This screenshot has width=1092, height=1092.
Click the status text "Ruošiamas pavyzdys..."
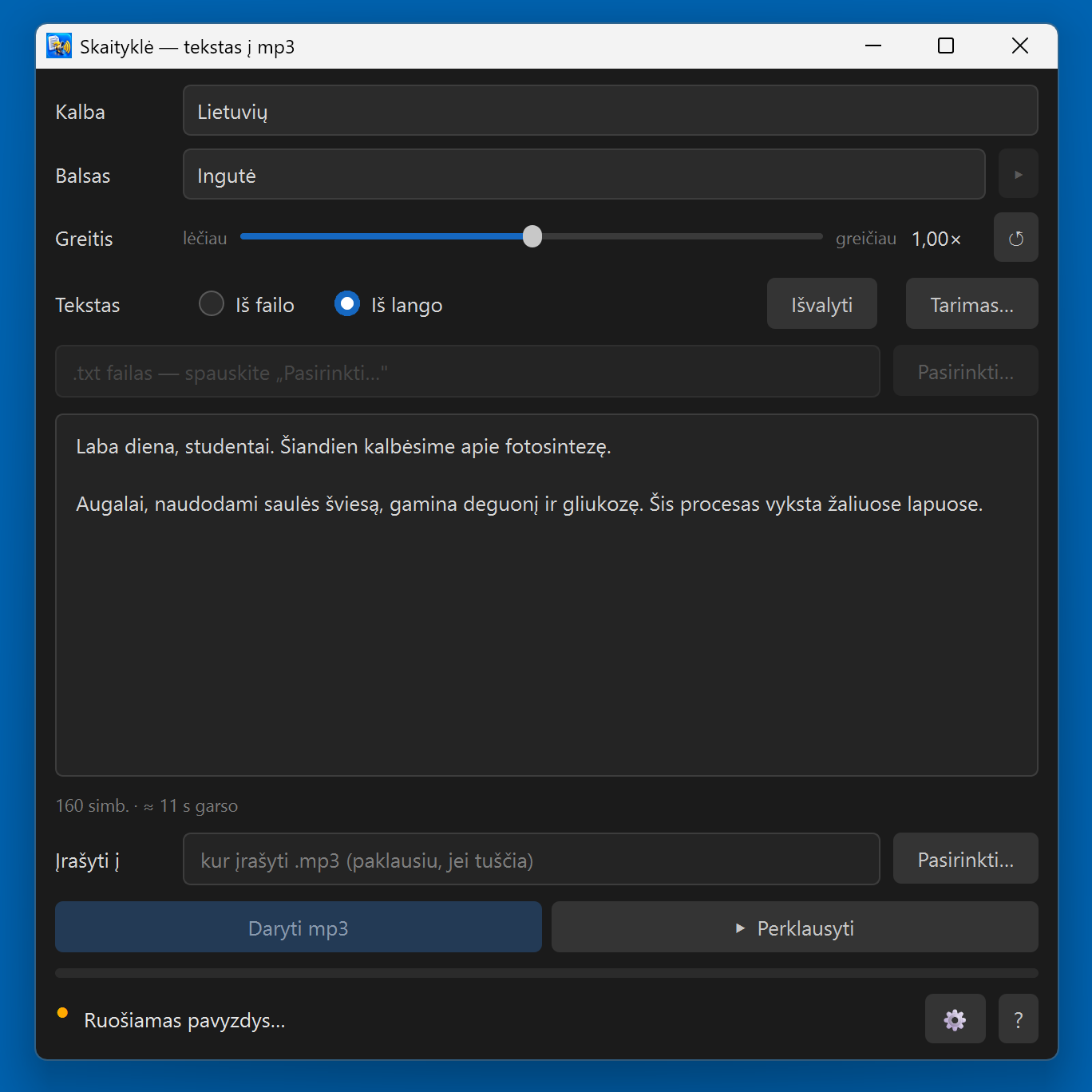click(x=184, y=1021)
